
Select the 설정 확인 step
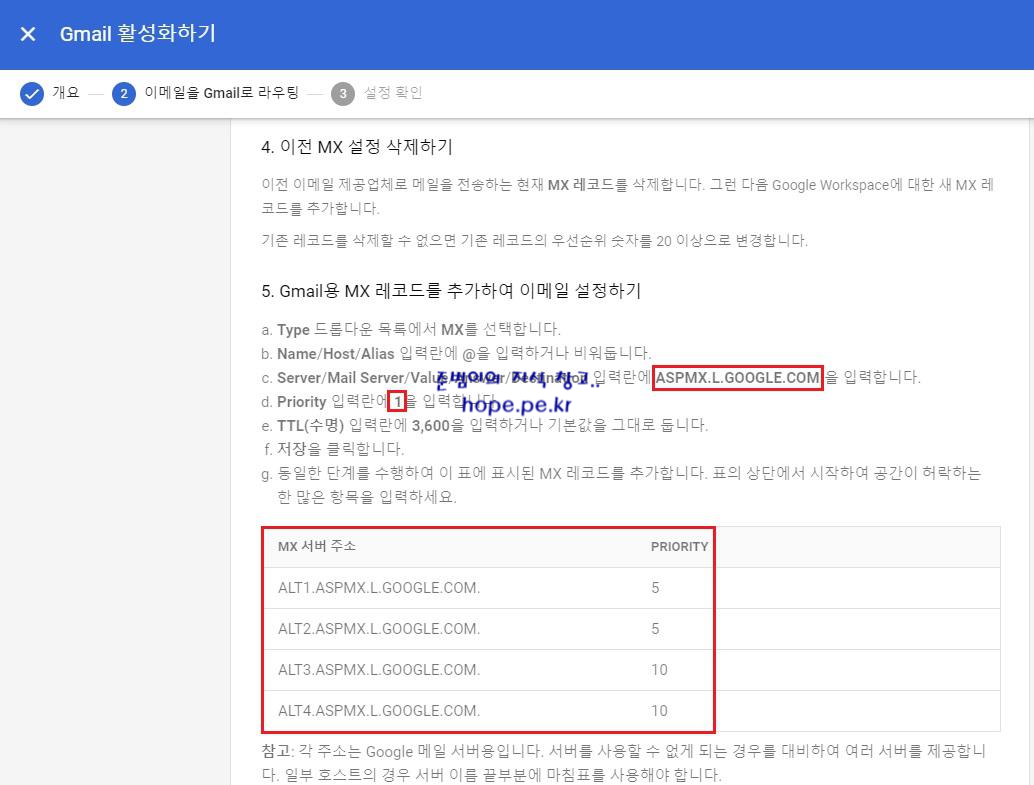point(393,92)
